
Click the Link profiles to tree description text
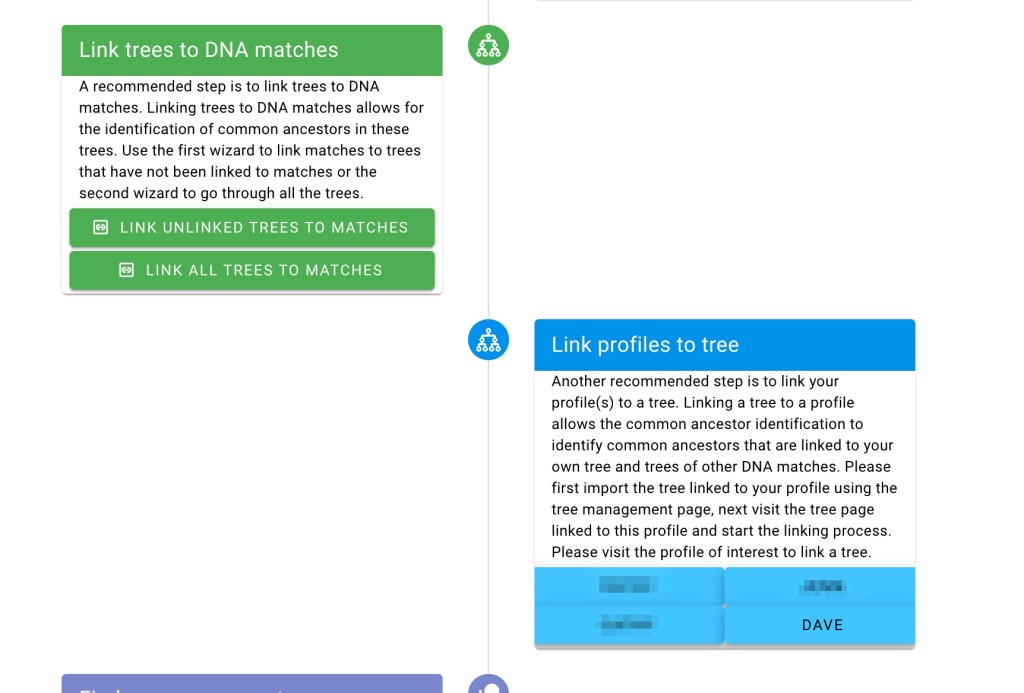pyautogui.click(x=724, y=466)
